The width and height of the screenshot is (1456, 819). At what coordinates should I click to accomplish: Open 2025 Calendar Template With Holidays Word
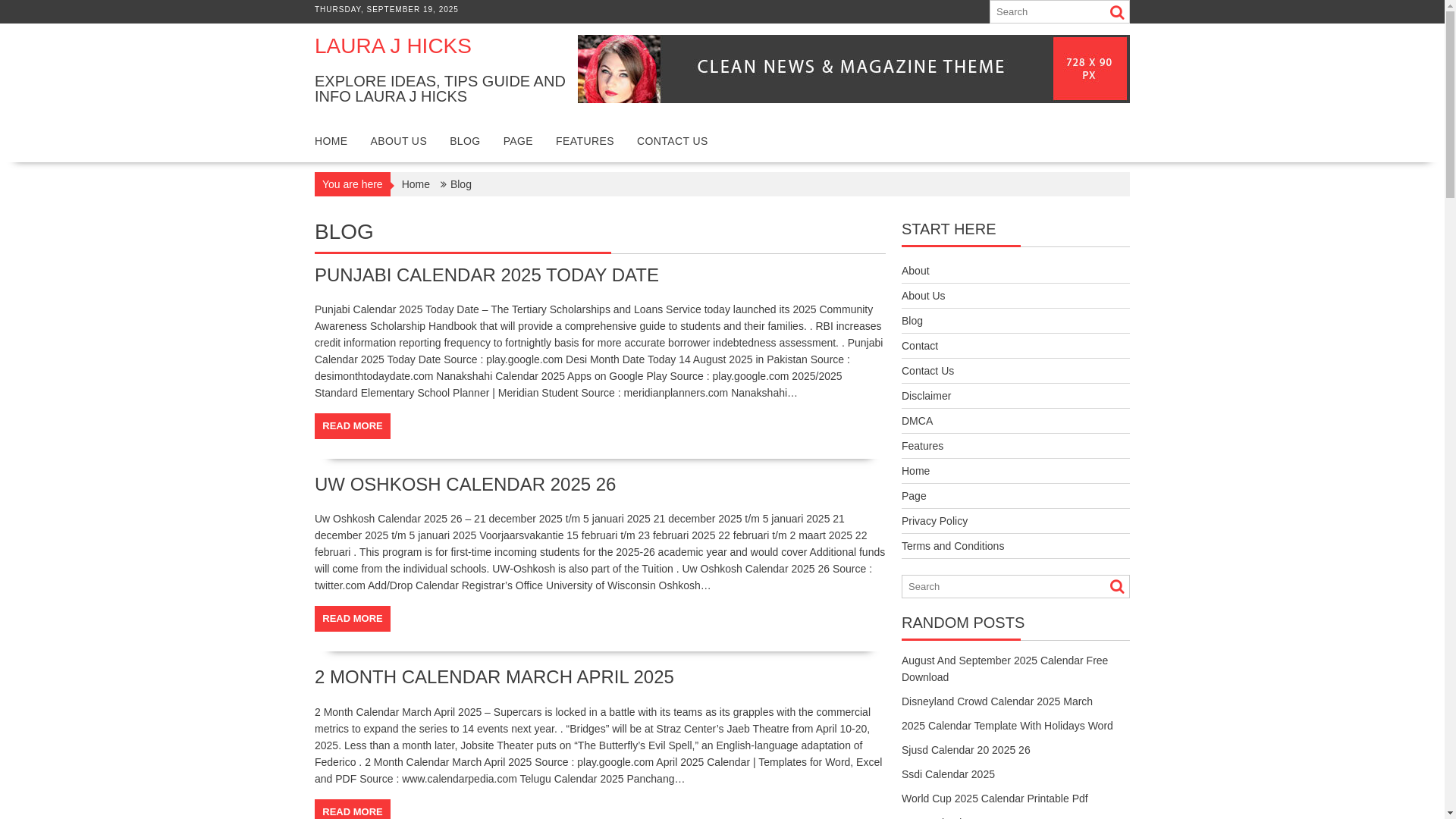coord(1007,726)
